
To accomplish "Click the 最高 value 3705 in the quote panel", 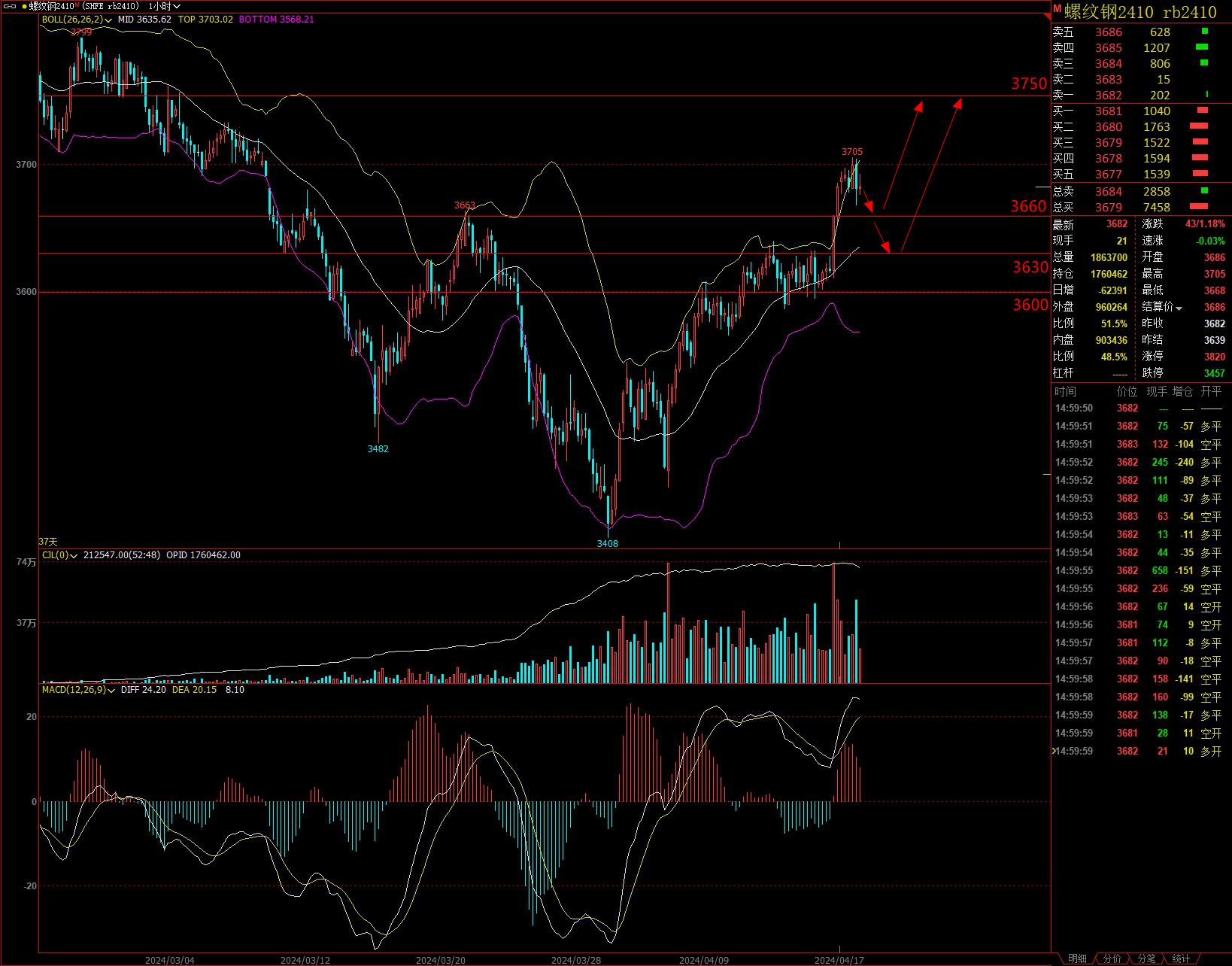I will pyautogui.click(x=1215, y=274).
